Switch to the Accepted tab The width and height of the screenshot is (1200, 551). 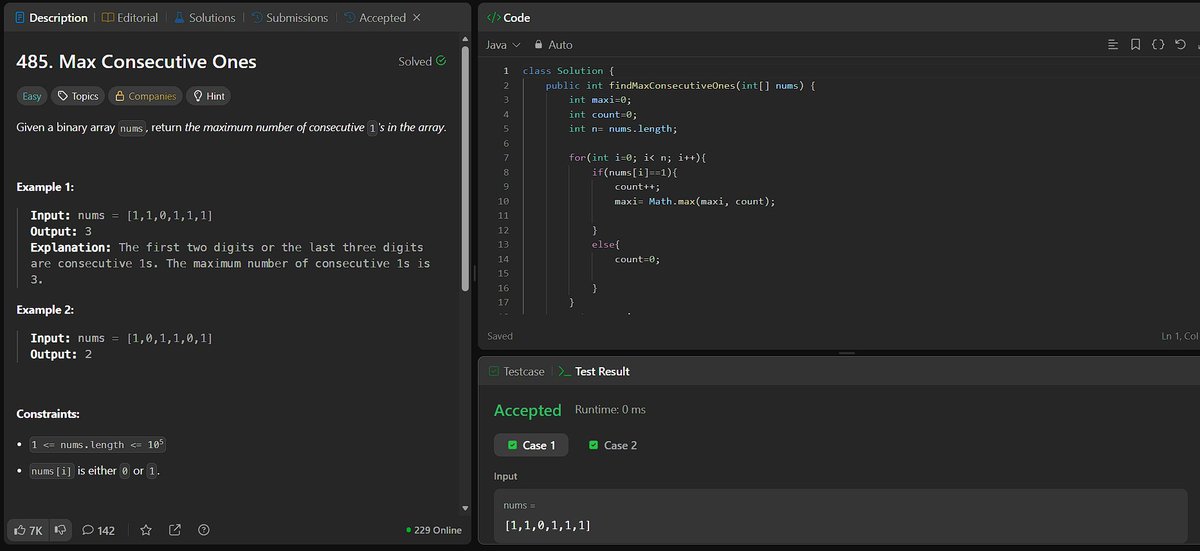point(375,18)
